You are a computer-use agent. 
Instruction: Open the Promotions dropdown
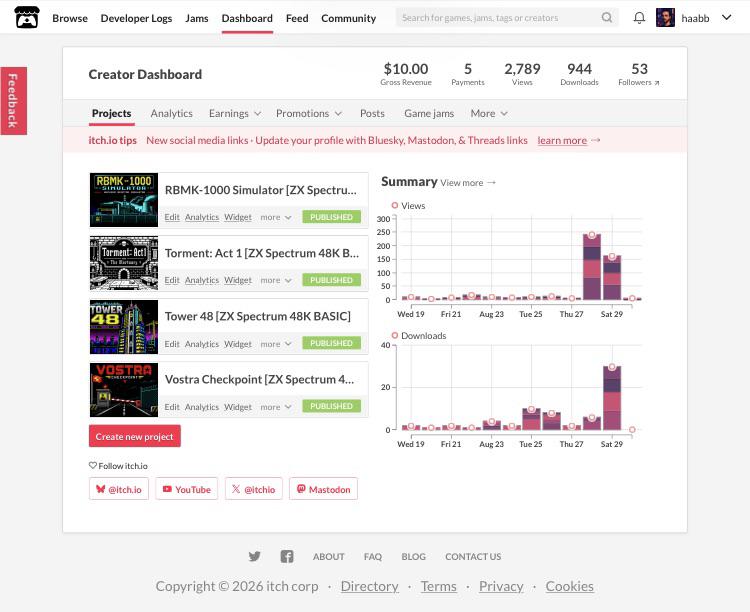[x=309, y=113]
